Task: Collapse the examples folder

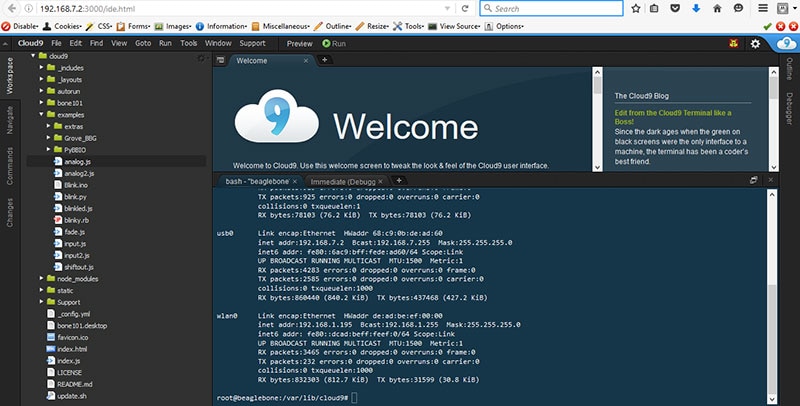Action: point(42,116)
